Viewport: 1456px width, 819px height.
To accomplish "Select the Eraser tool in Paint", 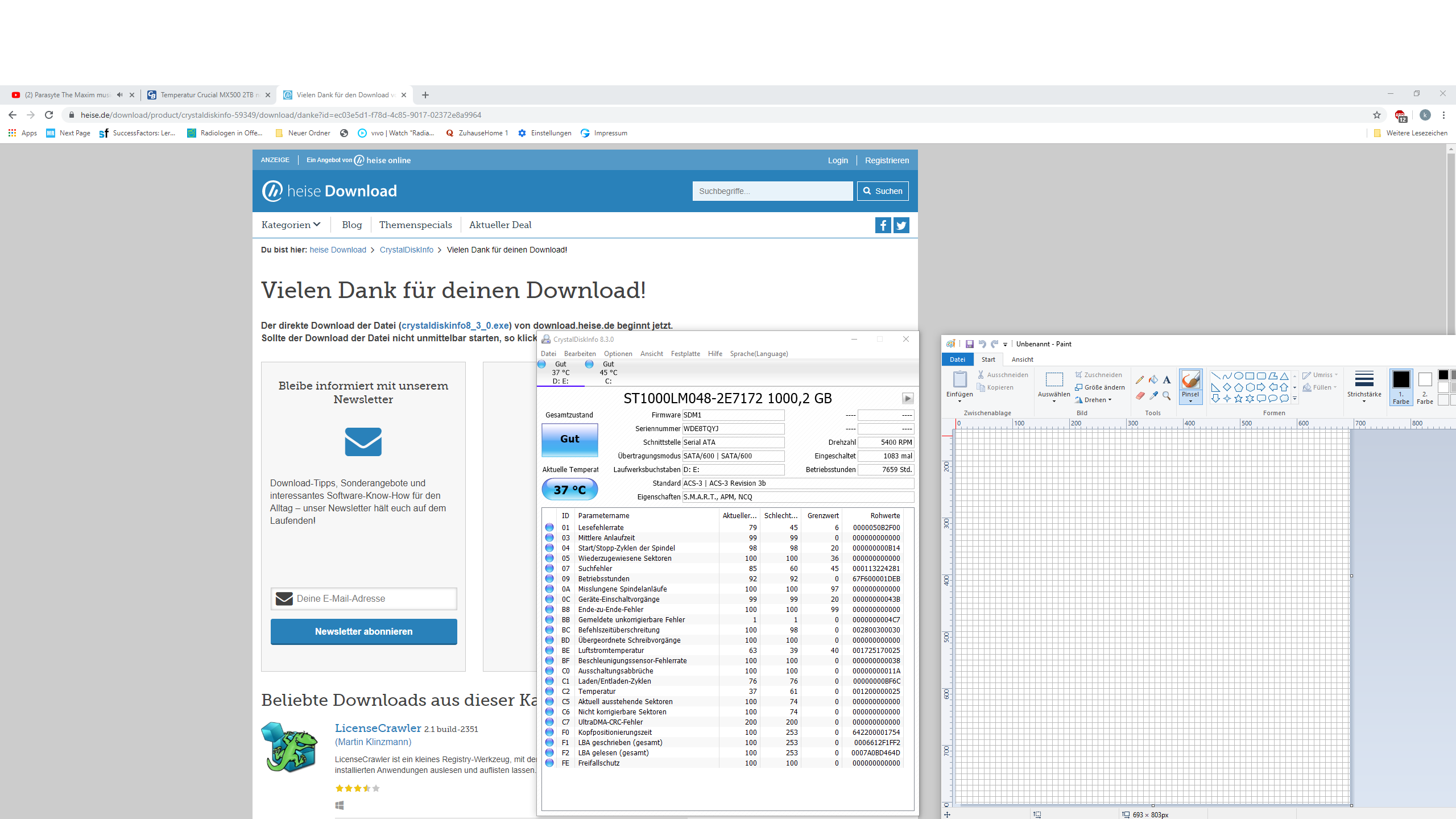I will 1140,396.
